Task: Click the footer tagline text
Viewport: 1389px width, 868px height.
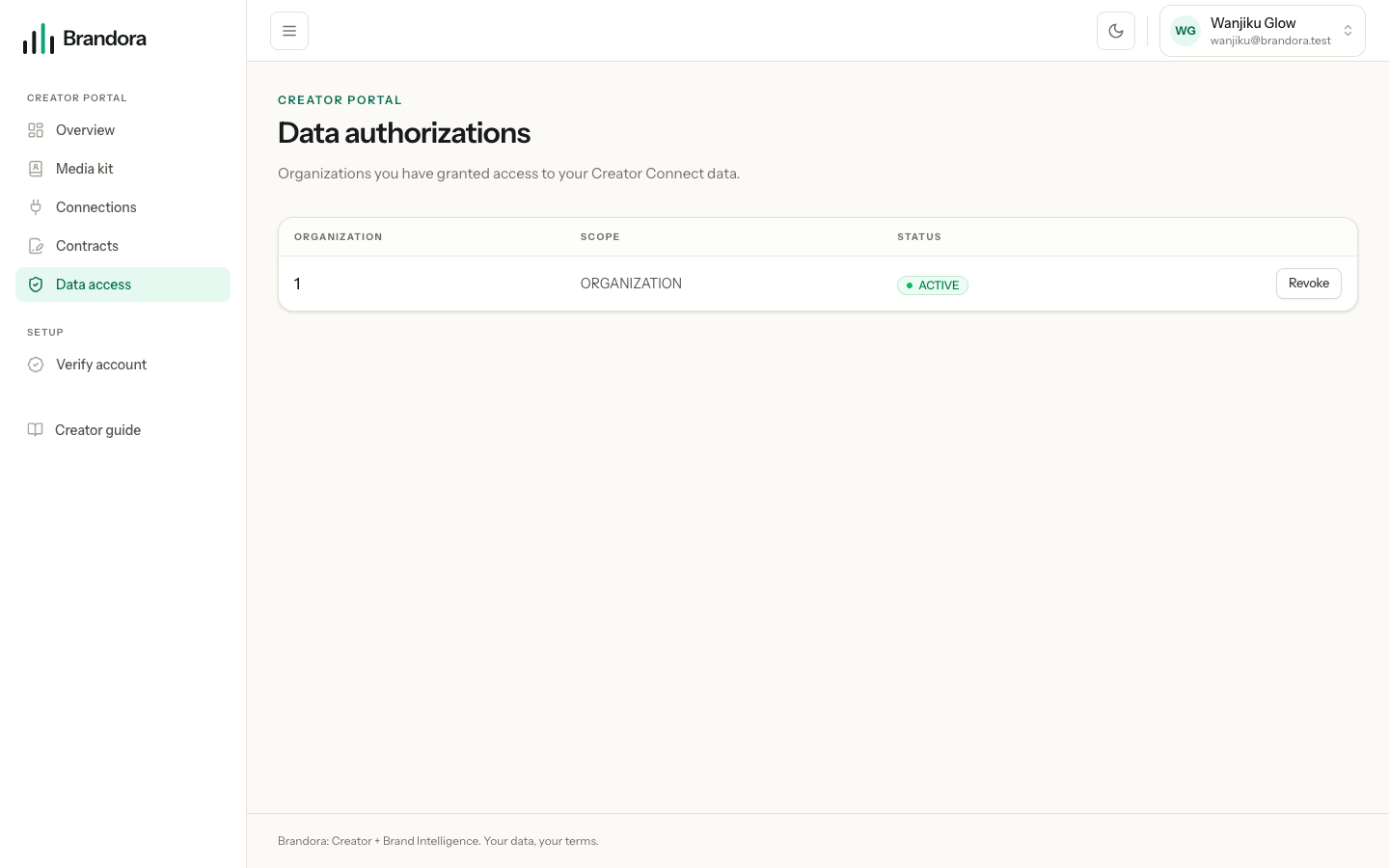Action: (438, 841)
